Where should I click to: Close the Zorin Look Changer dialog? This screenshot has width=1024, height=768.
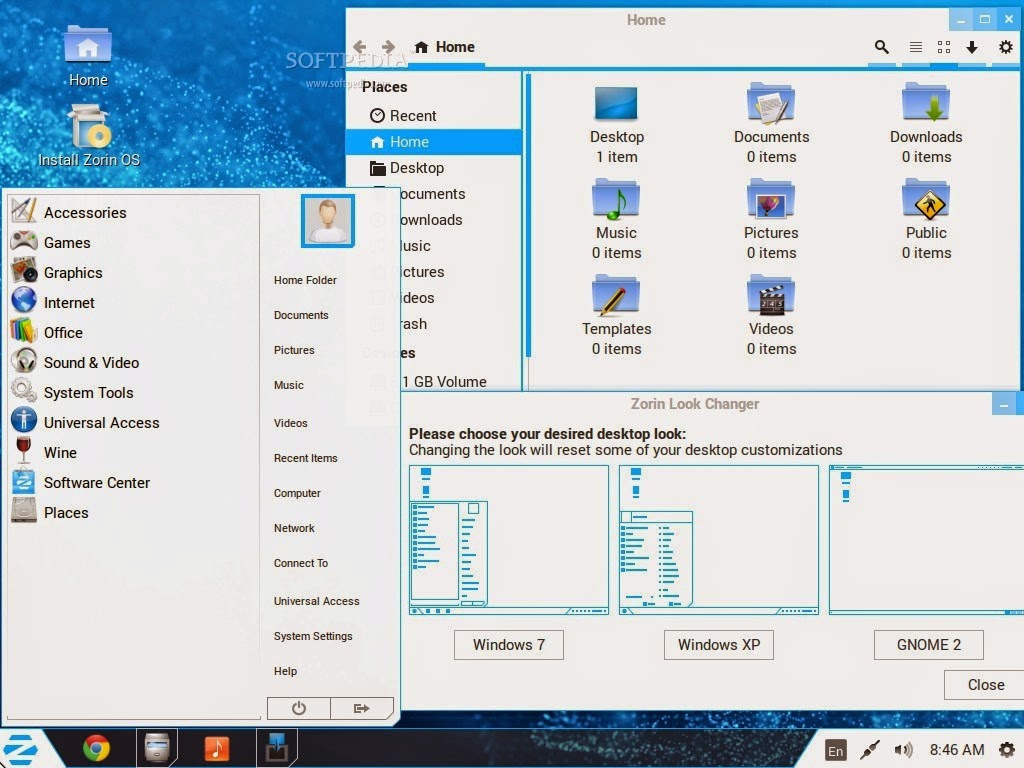tap(985, 684)
